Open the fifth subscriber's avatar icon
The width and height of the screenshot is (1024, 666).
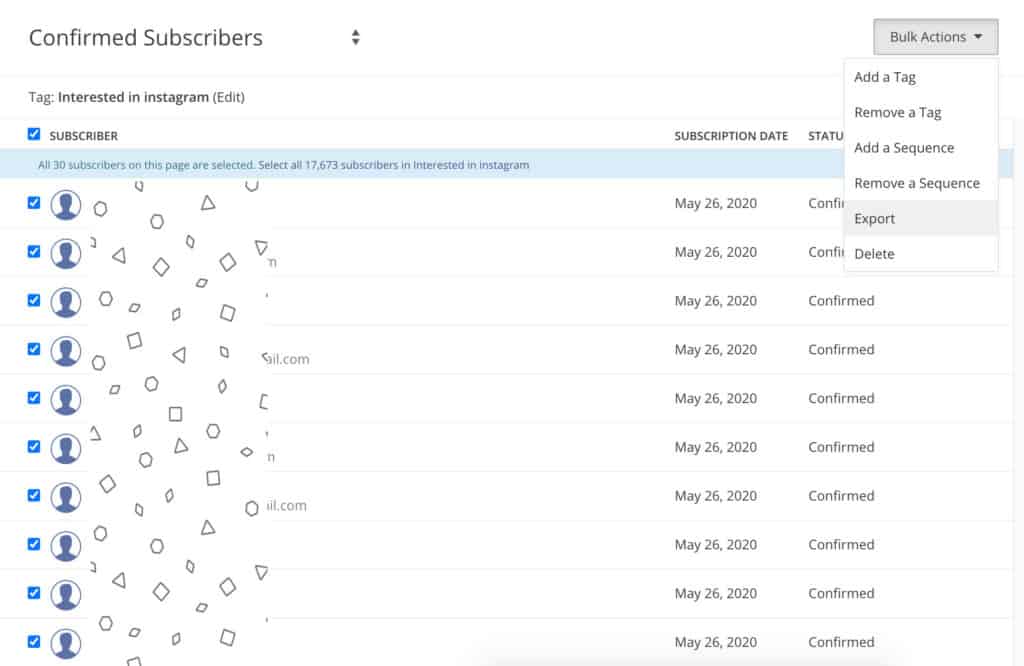66,400
